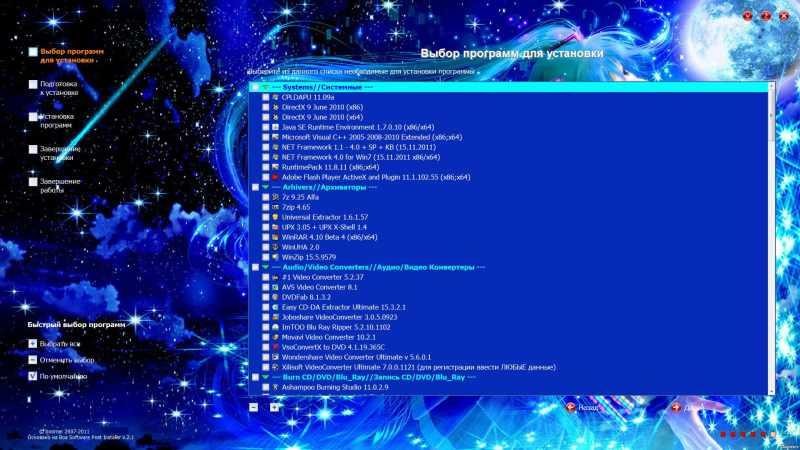
Task: Click the NET Framework 4.0 for Win7 icon
Action: [276, 157]
